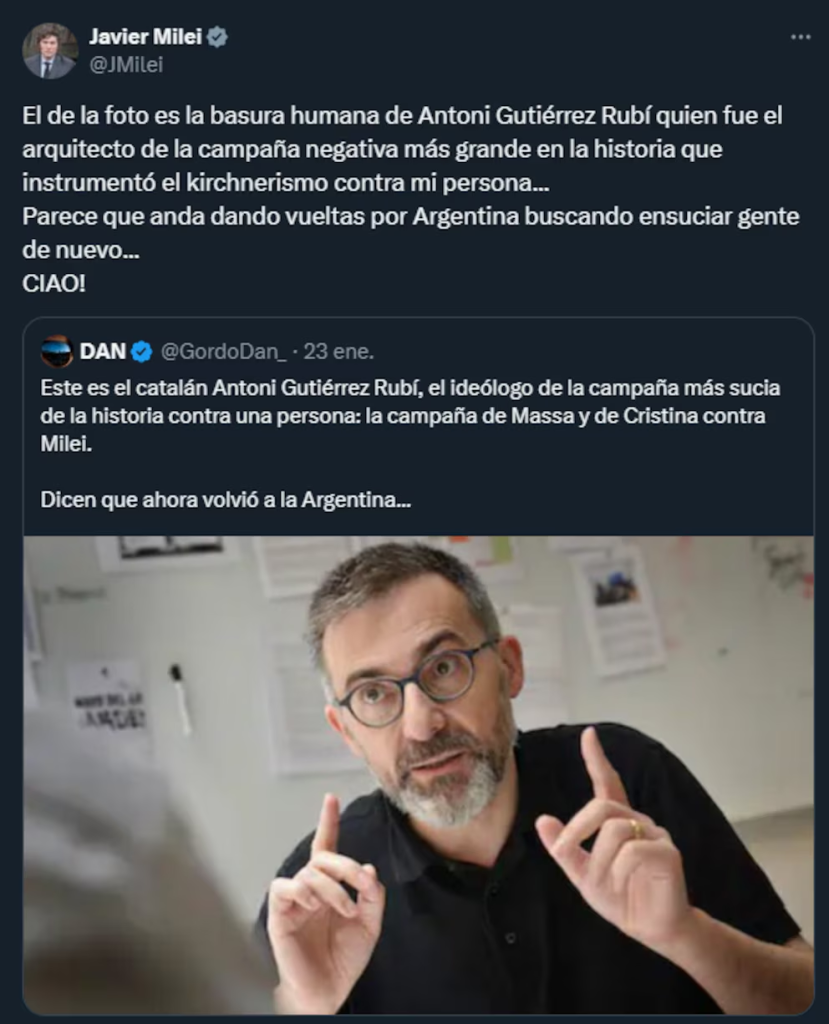This screenshot has width=829, height=1024.
Task: Open DAN's small profile avatar
Action: [57, 351]
